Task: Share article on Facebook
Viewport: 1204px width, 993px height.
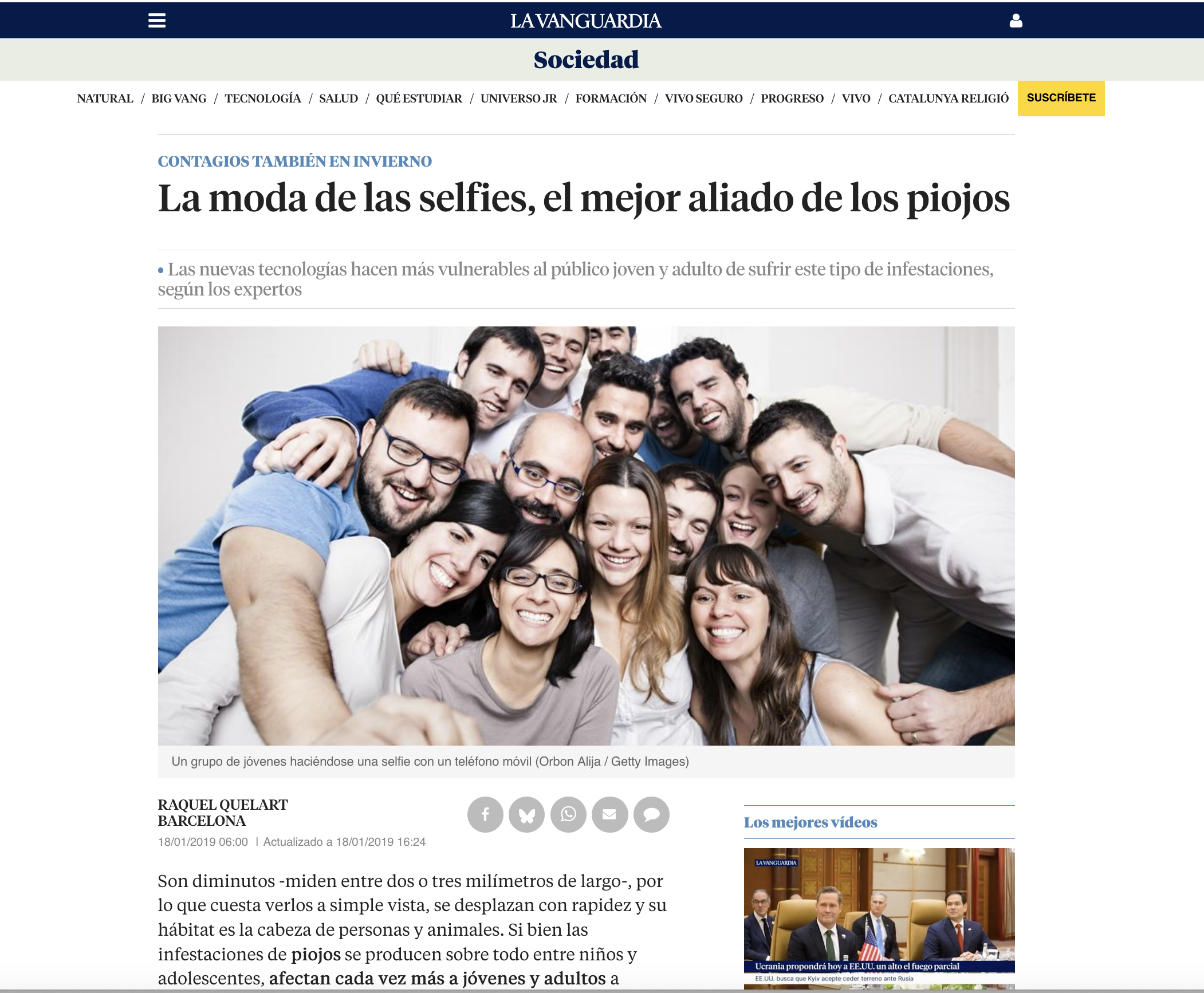Action: [x=485, y=814]
